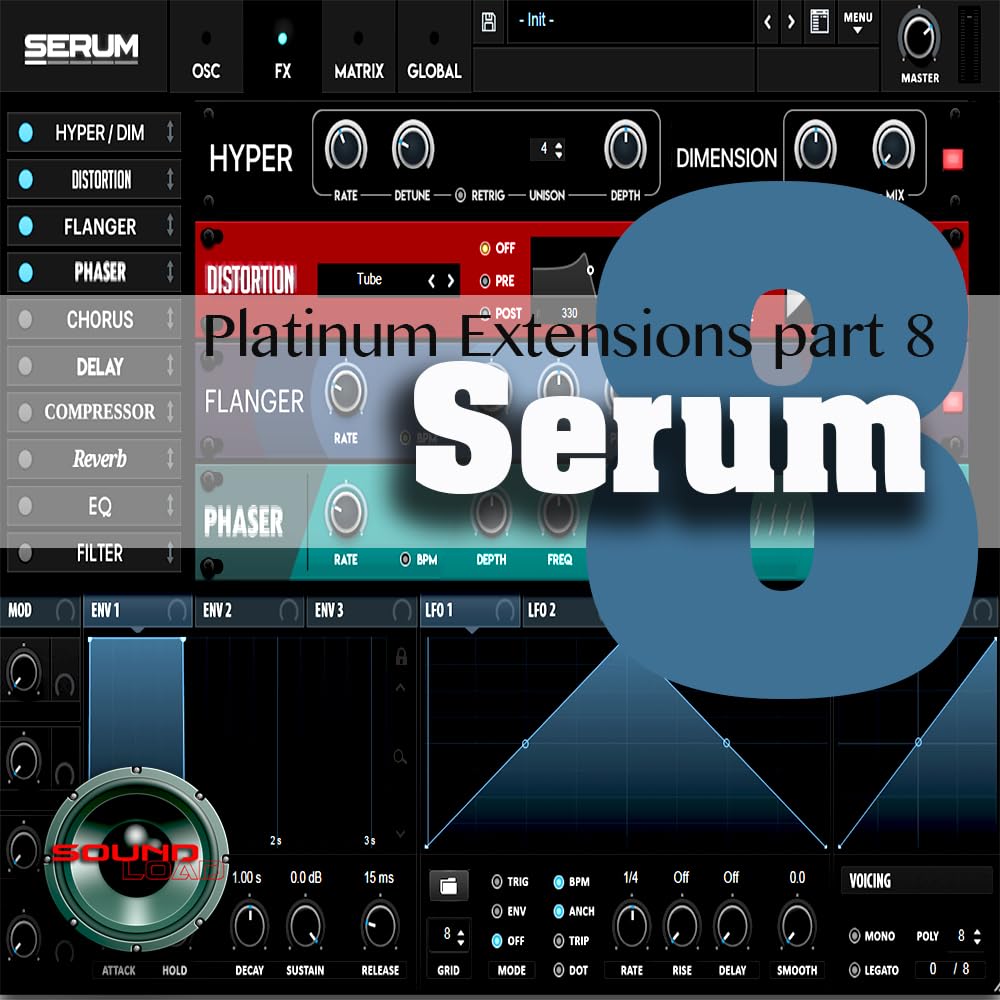Set LFO mode to TRIG
This screenshot has width=1000, height=1000.
click(x=497, y=881)
